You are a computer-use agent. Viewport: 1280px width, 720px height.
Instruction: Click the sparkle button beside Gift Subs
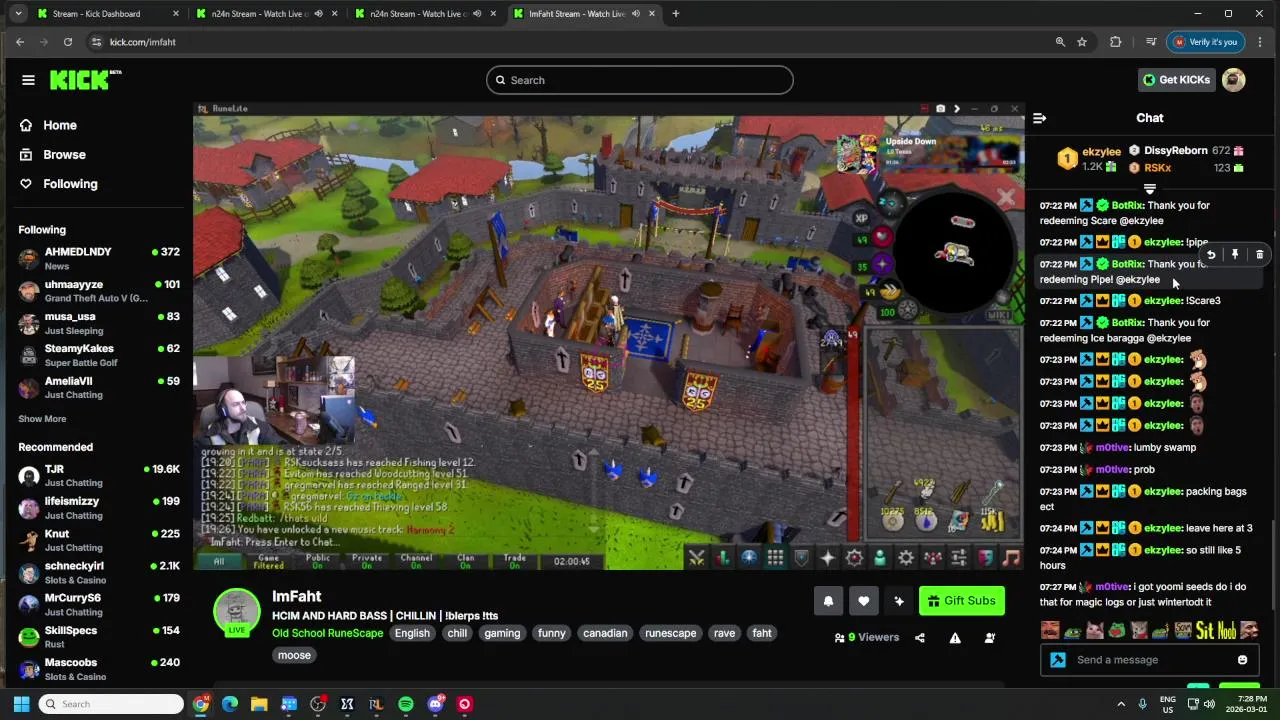tap(898, 601)
